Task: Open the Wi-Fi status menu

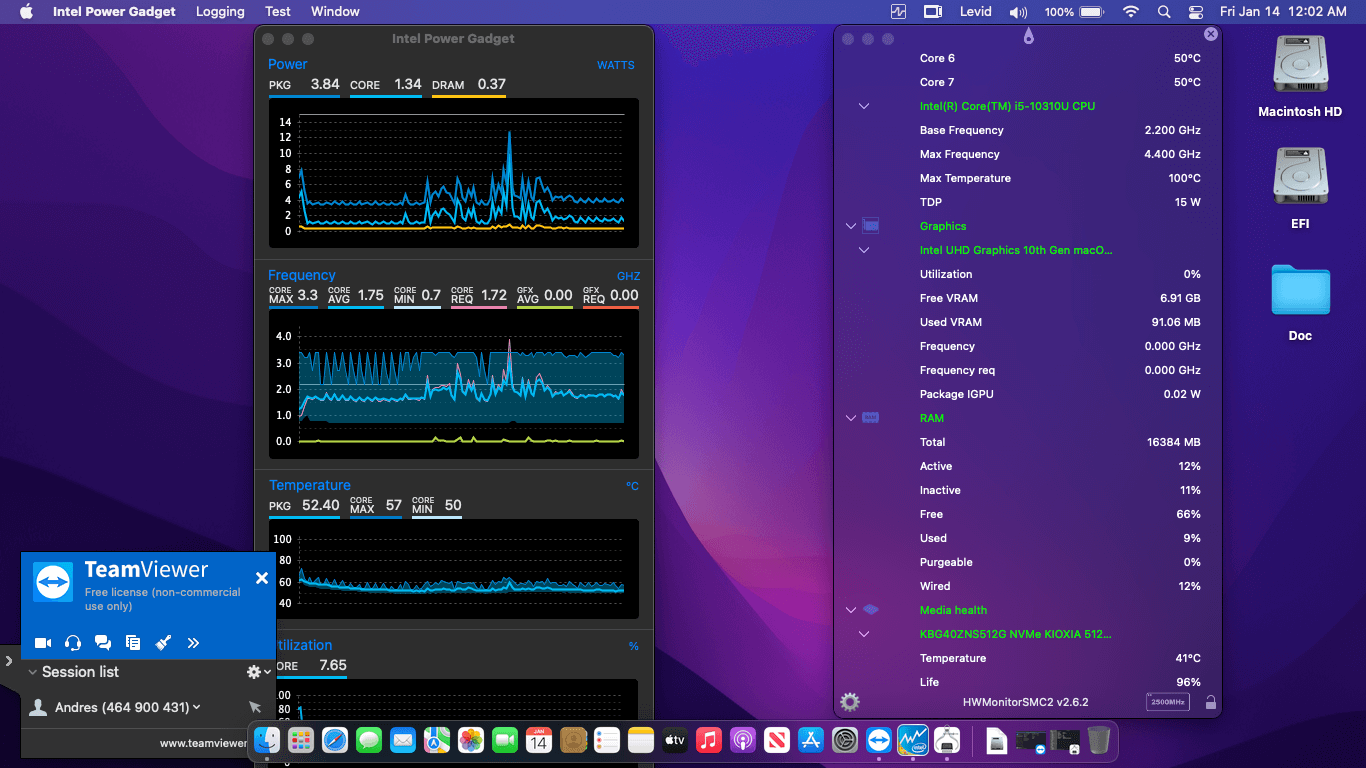Action: pos(1131,12)
